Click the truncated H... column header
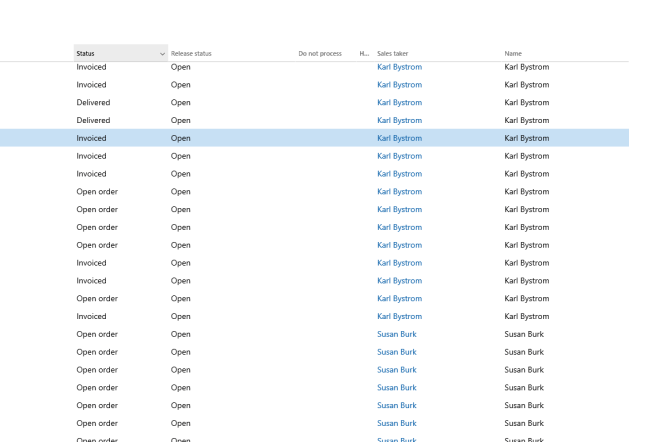This screenshot has height=442, width=648. [x=363, y=53]
